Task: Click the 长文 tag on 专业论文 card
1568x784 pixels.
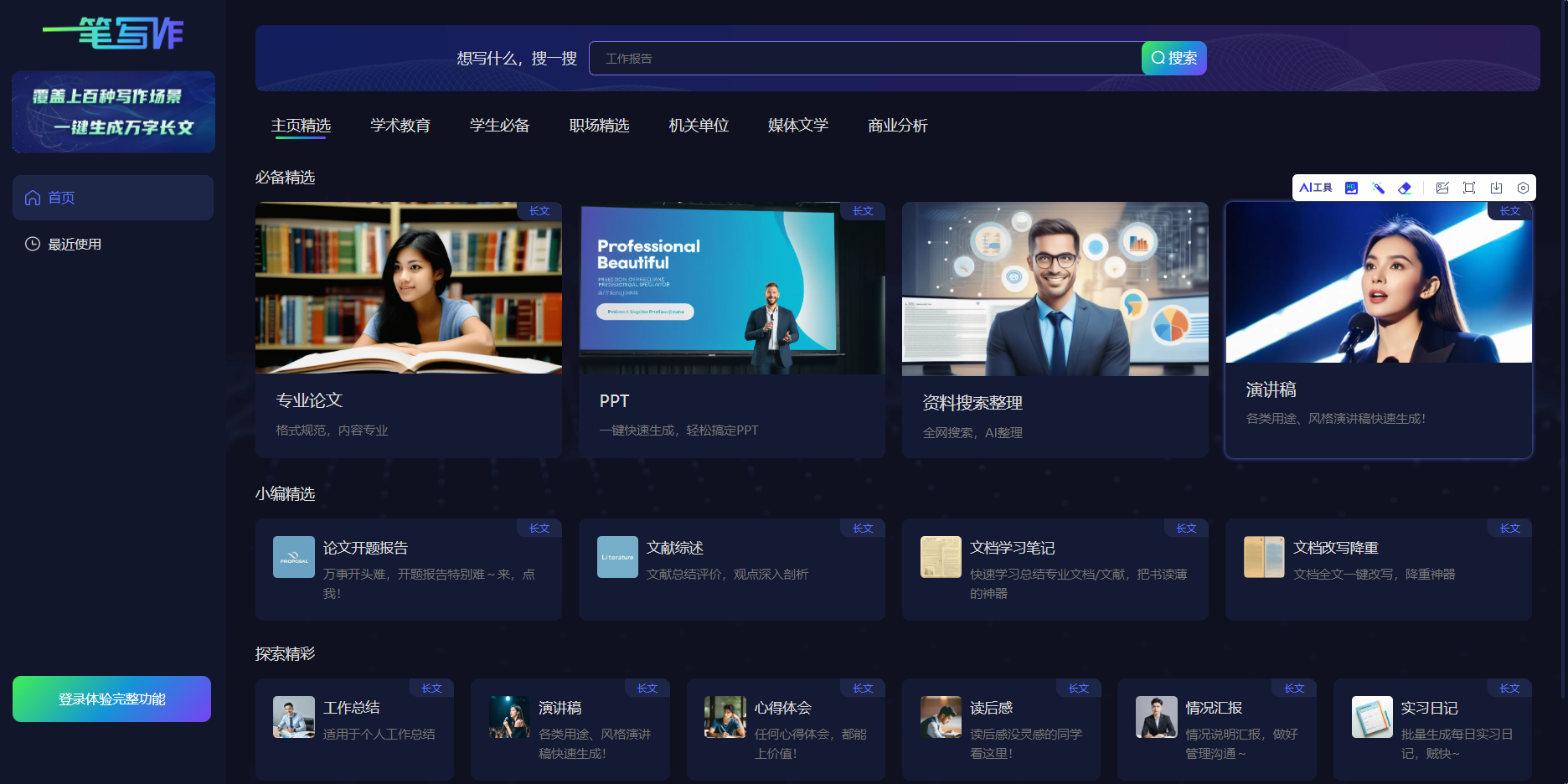Action: [539, 211]
